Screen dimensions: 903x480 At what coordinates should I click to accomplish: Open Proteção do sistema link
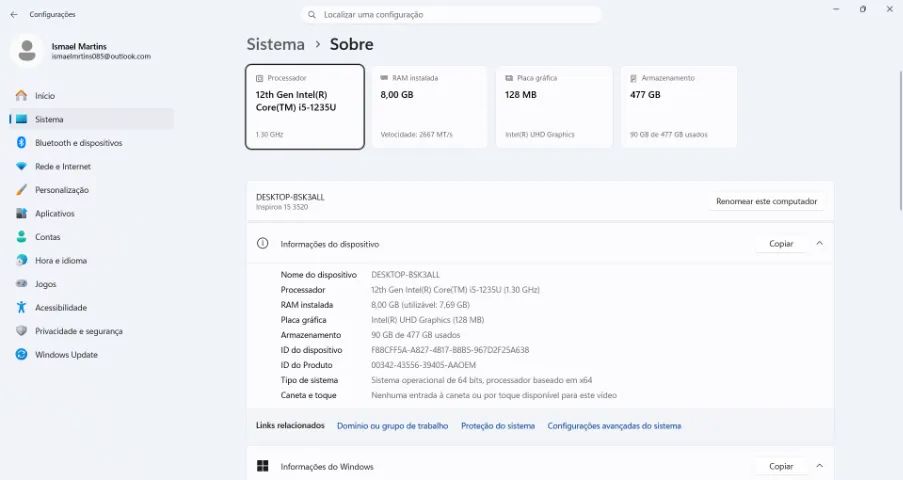pos(498,426)
